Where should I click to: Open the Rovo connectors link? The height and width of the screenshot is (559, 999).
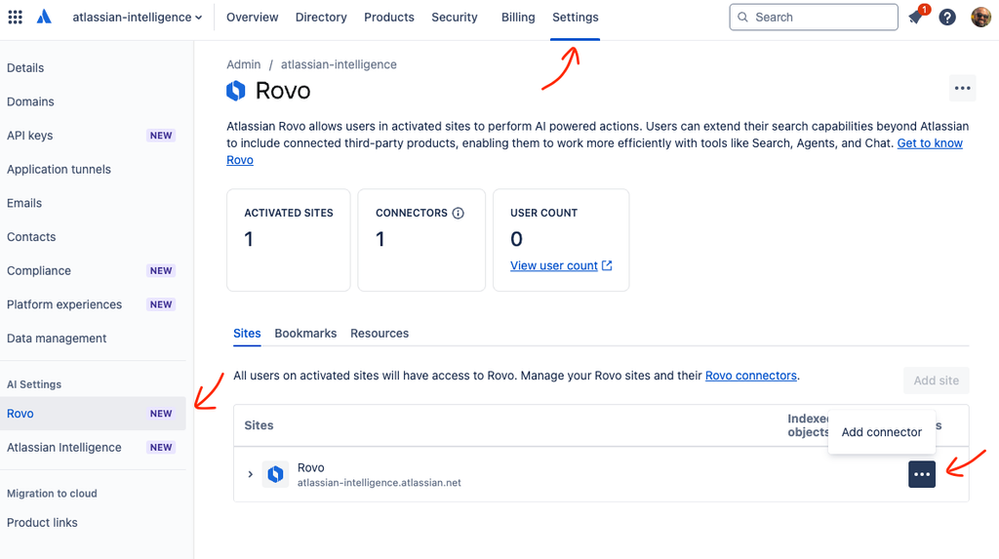[751, 375]
